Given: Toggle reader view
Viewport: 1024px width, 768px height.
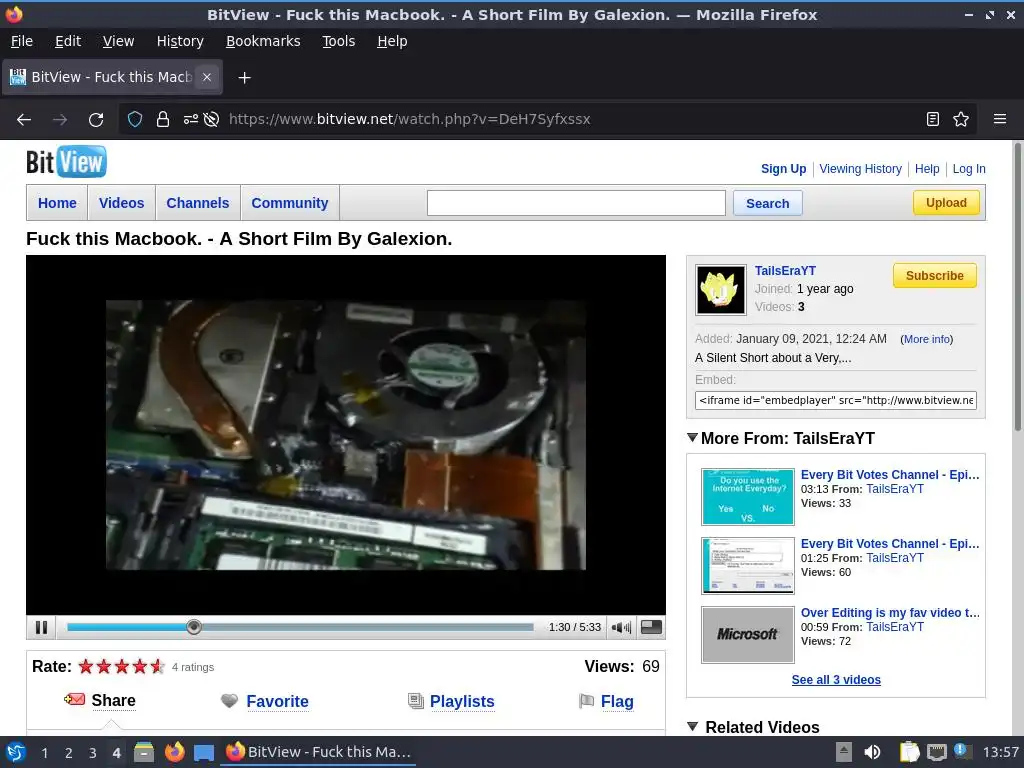Looking at the screenshot, I should [x=933, y=119].
